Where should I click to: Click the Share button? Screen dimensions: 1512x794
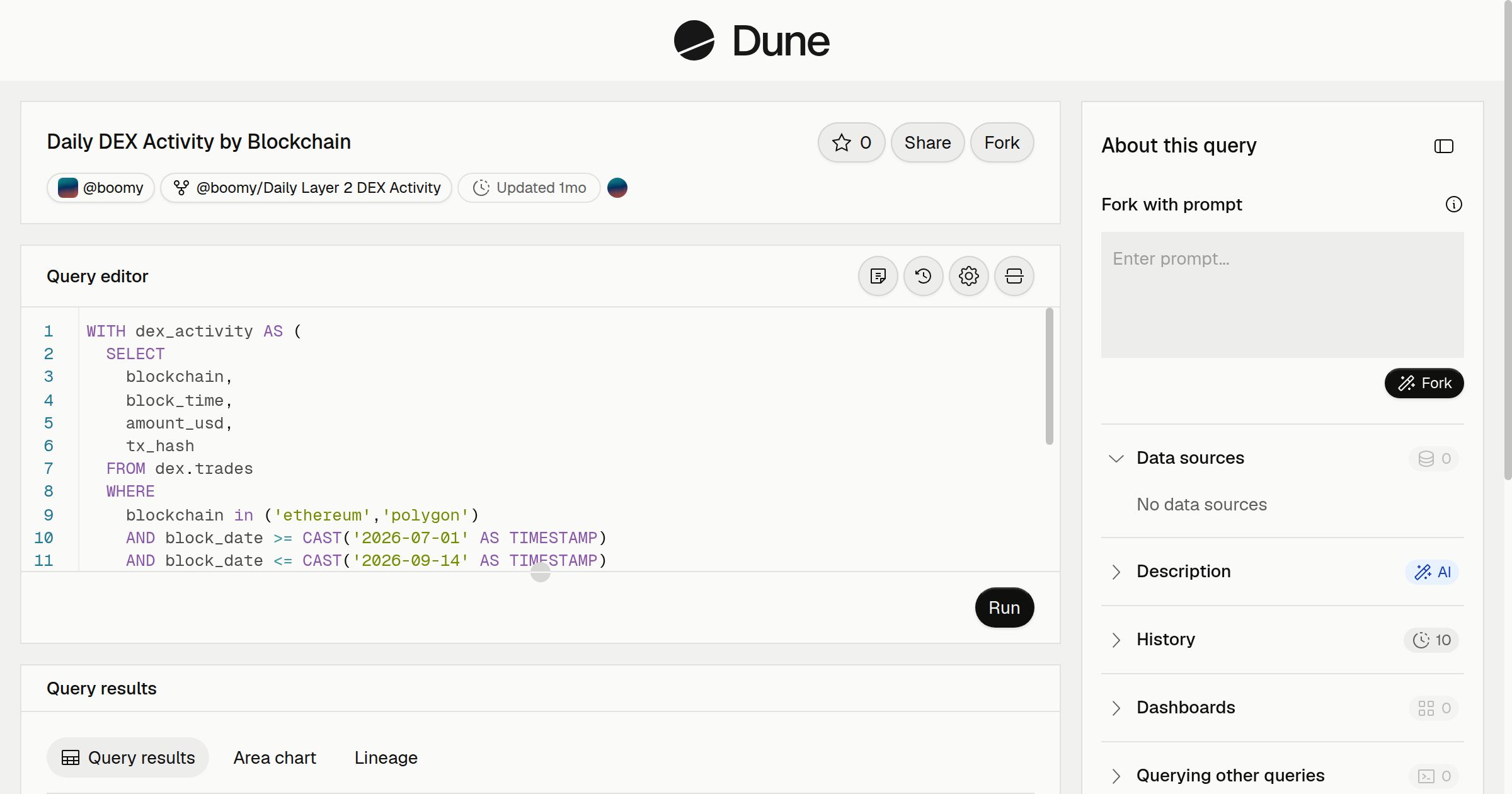point(927,142)
